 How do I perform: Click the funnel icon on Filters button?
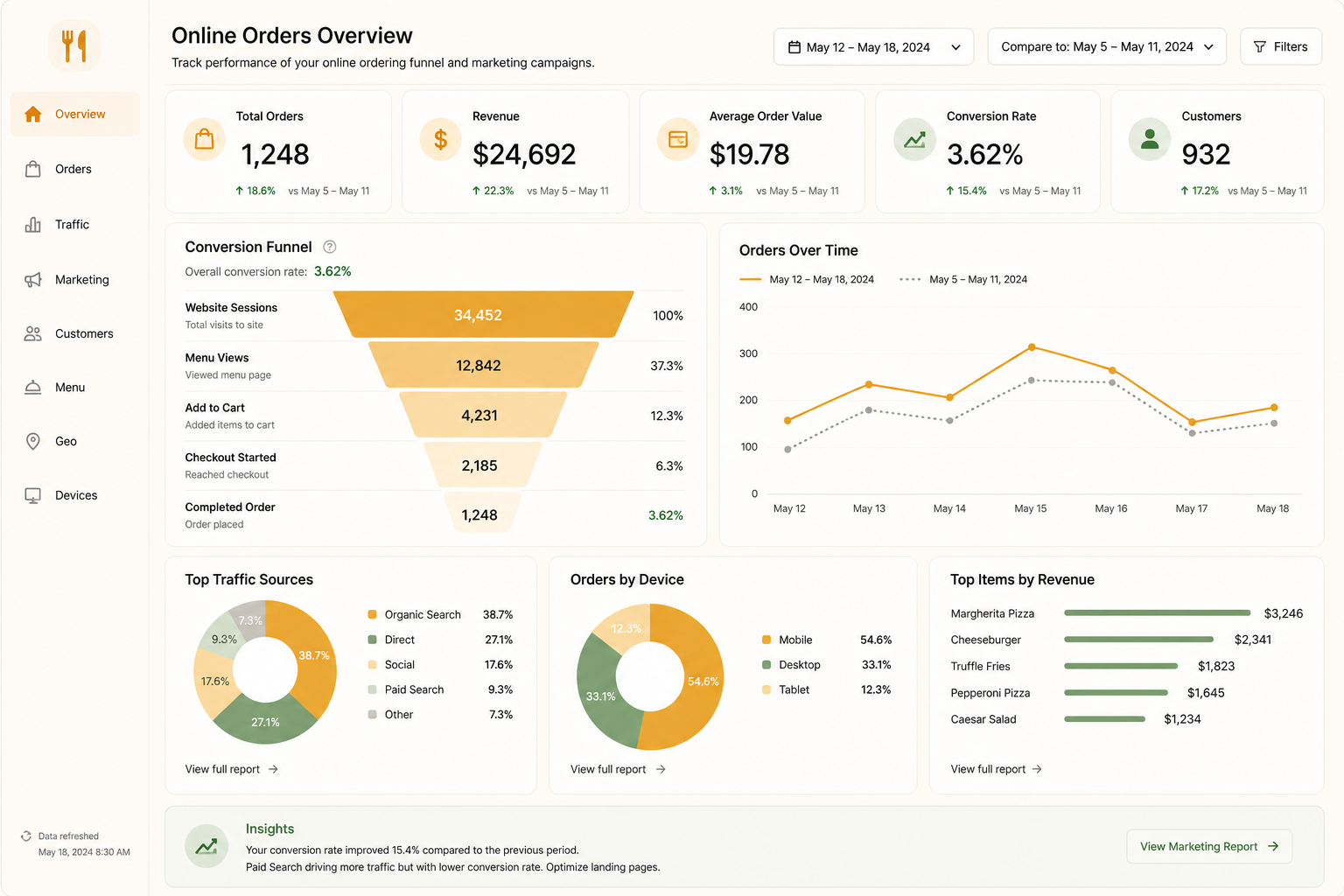coord(1260,47)
